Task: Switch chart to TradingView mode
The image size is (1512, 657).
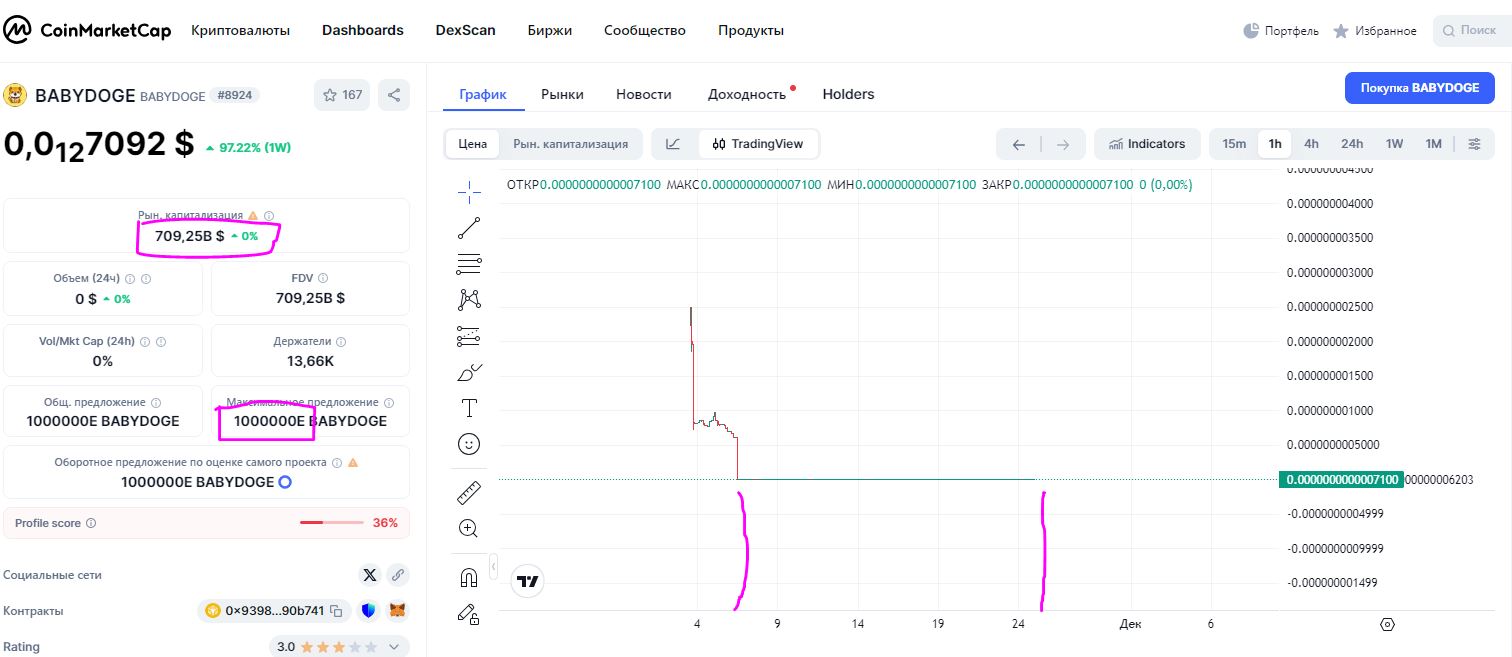Action: pos(758,144)
